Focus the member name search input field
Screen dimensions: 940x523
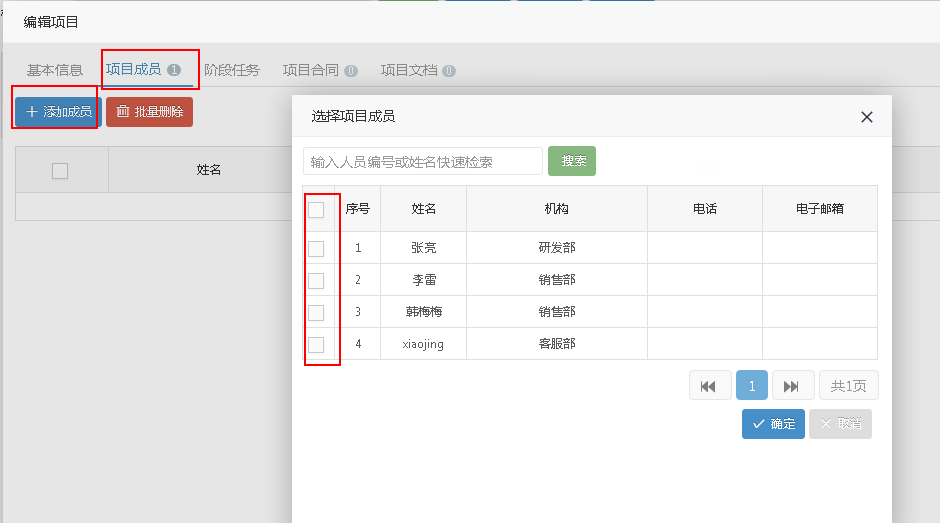[422, 161]
